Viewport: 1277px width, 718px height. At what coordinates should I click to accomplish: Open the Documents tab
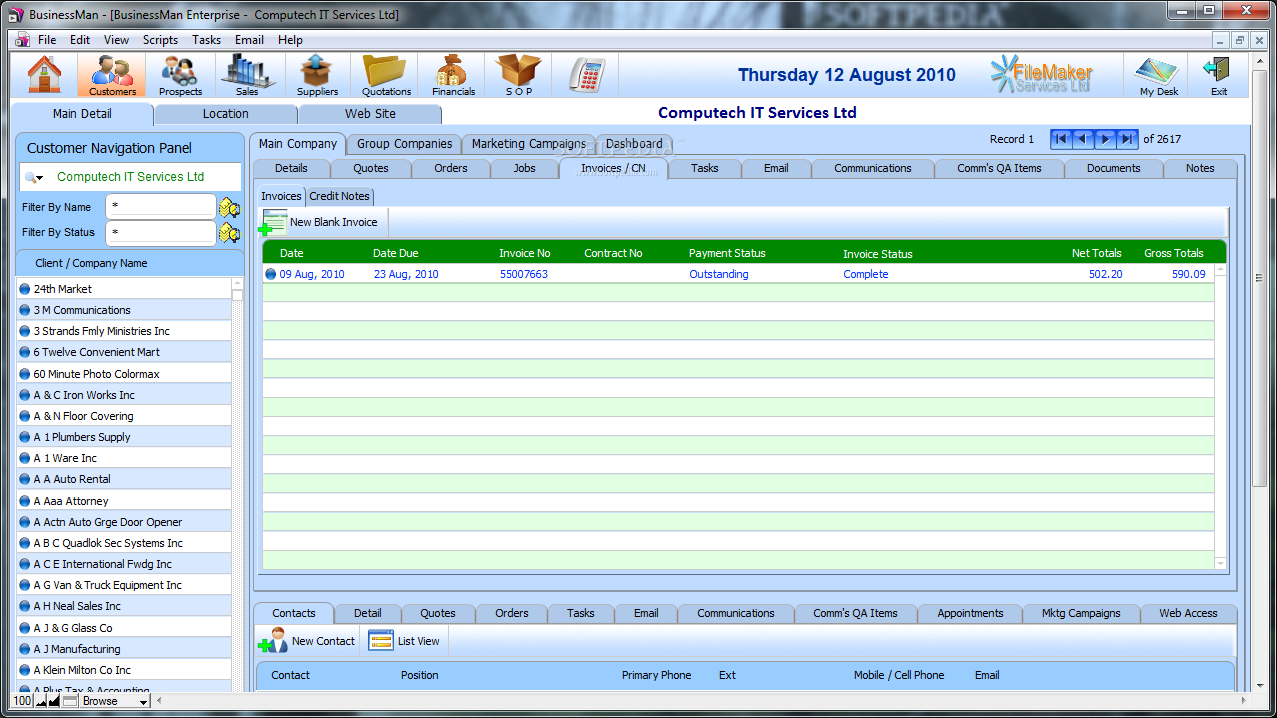click(1114, 168)
